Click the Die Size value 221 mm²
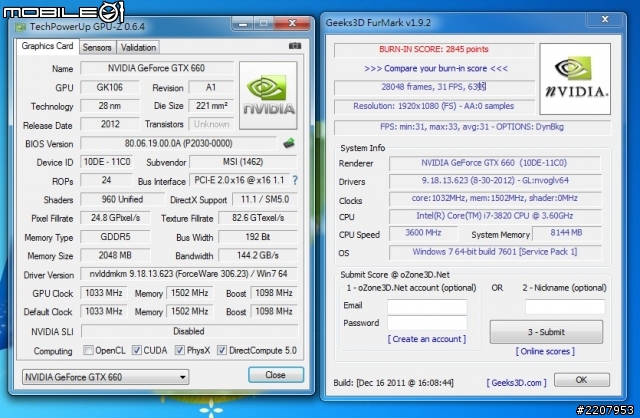The height and width of the screenshot is (418, 640). pyautogui.click(x=211, y=106)
